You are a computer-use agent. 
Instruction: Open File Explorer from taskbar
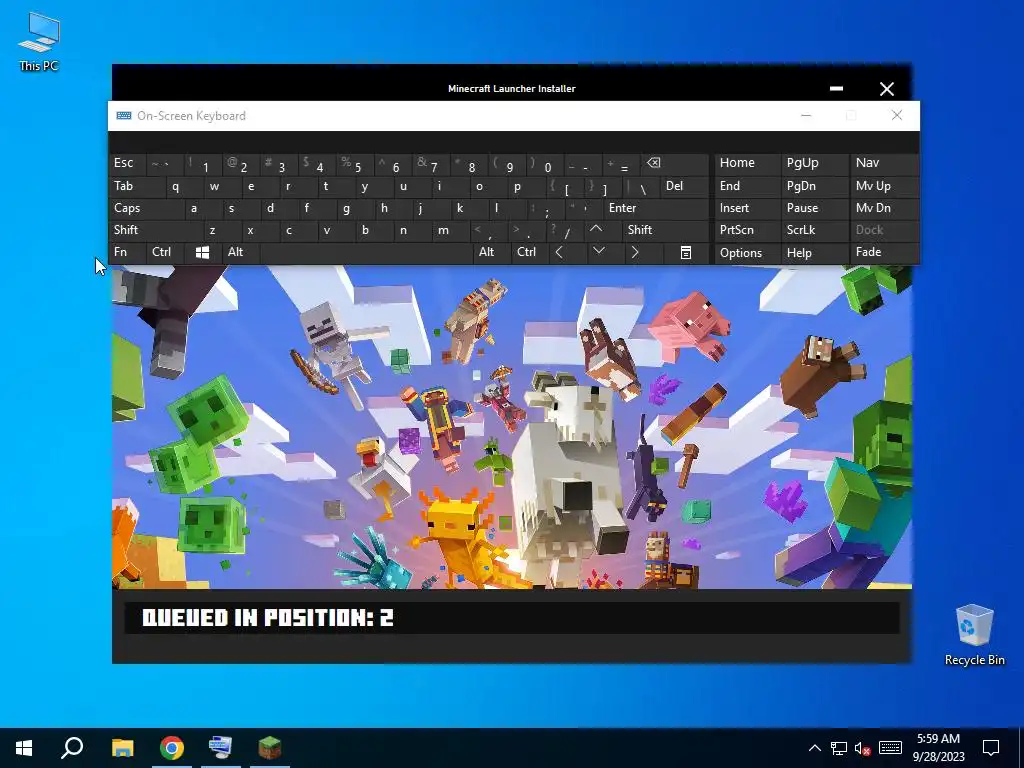(x=122, y=748)
